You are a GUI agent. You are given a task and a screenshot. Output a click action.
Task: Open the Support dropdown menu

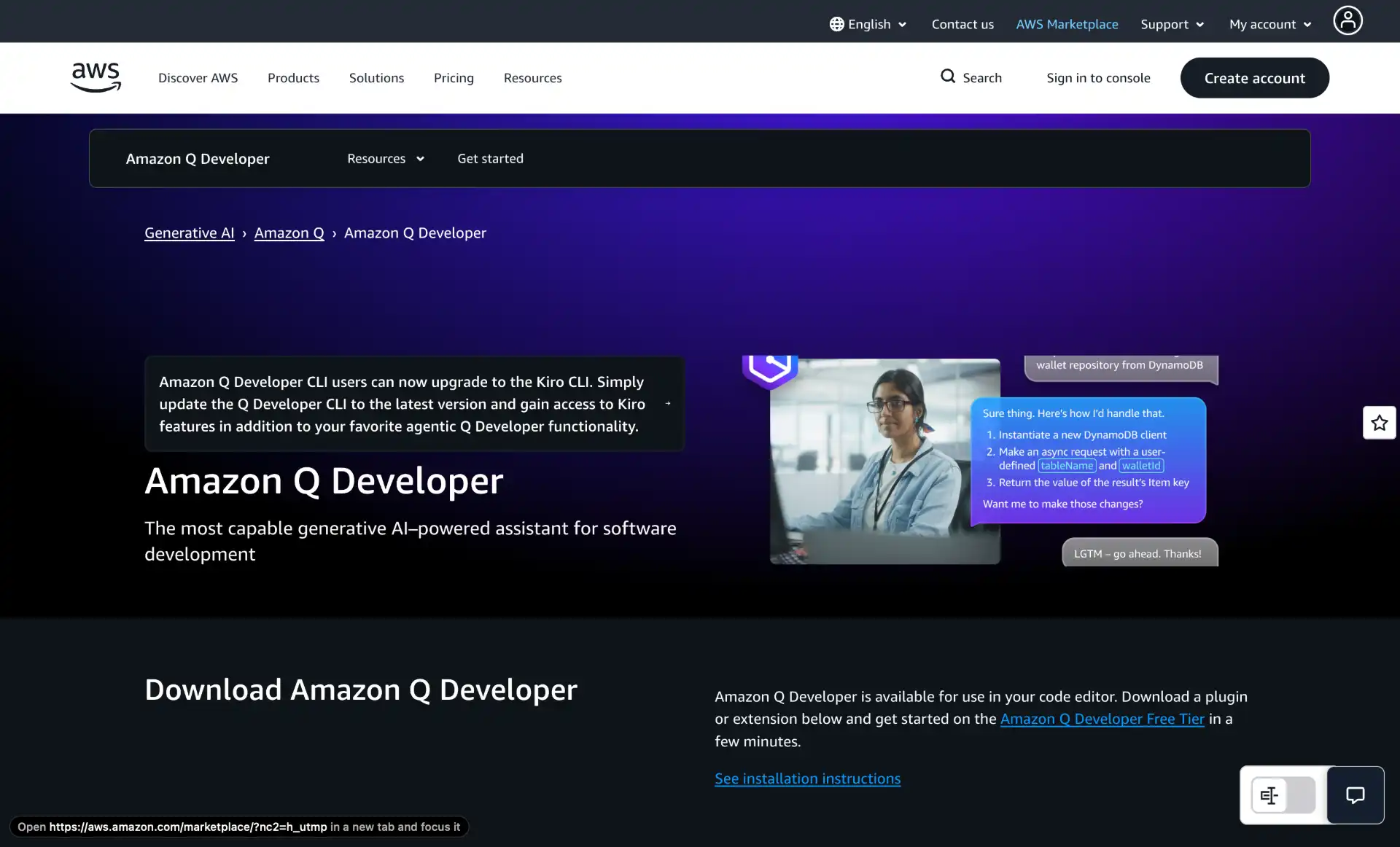coord(1172,23)
